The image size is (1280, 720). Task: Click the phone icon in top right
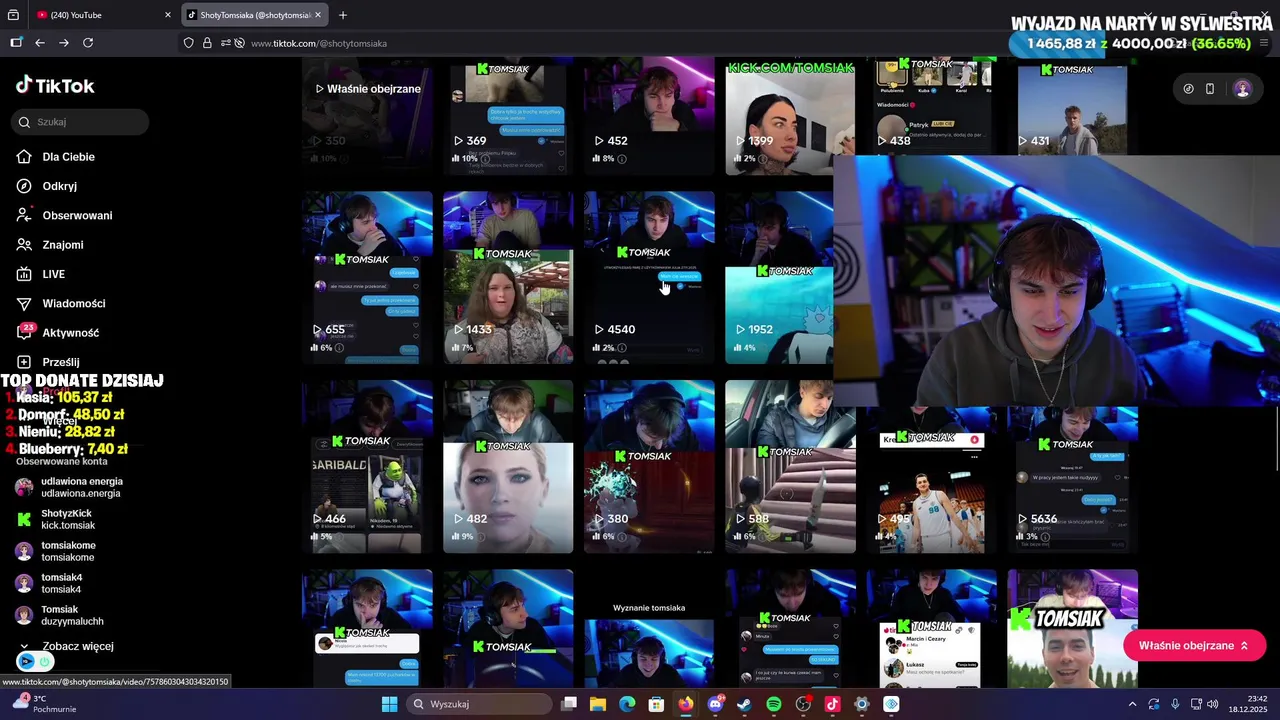tap(1210, 89)
